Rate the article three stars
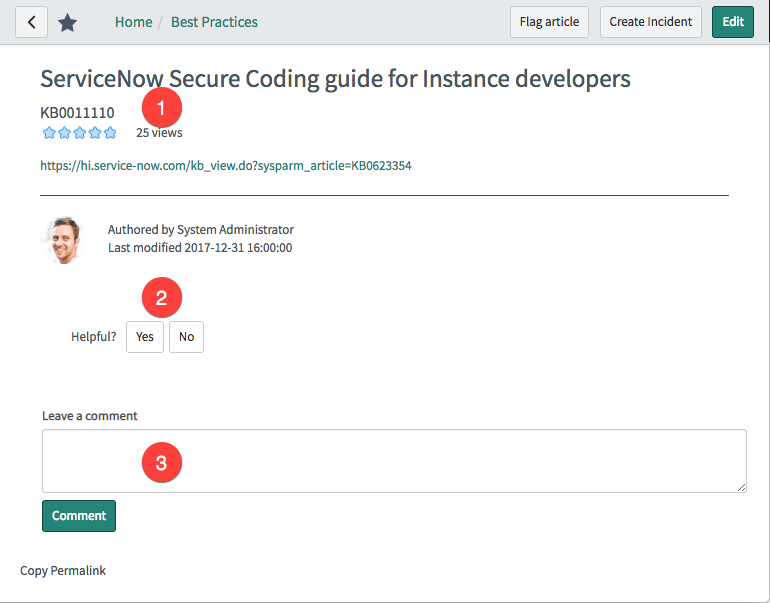 [x=80, y=133]
